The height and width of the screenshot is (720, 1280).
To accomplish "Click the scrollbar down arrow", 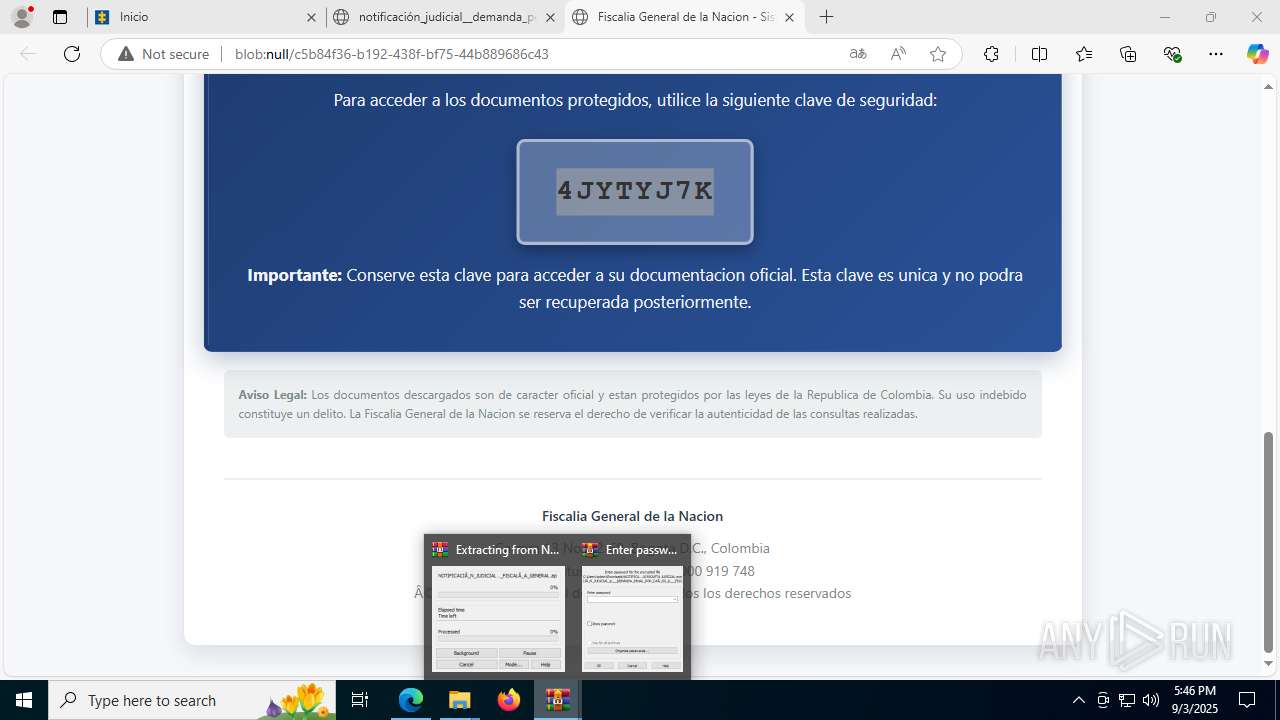I will click(1269, 663).
